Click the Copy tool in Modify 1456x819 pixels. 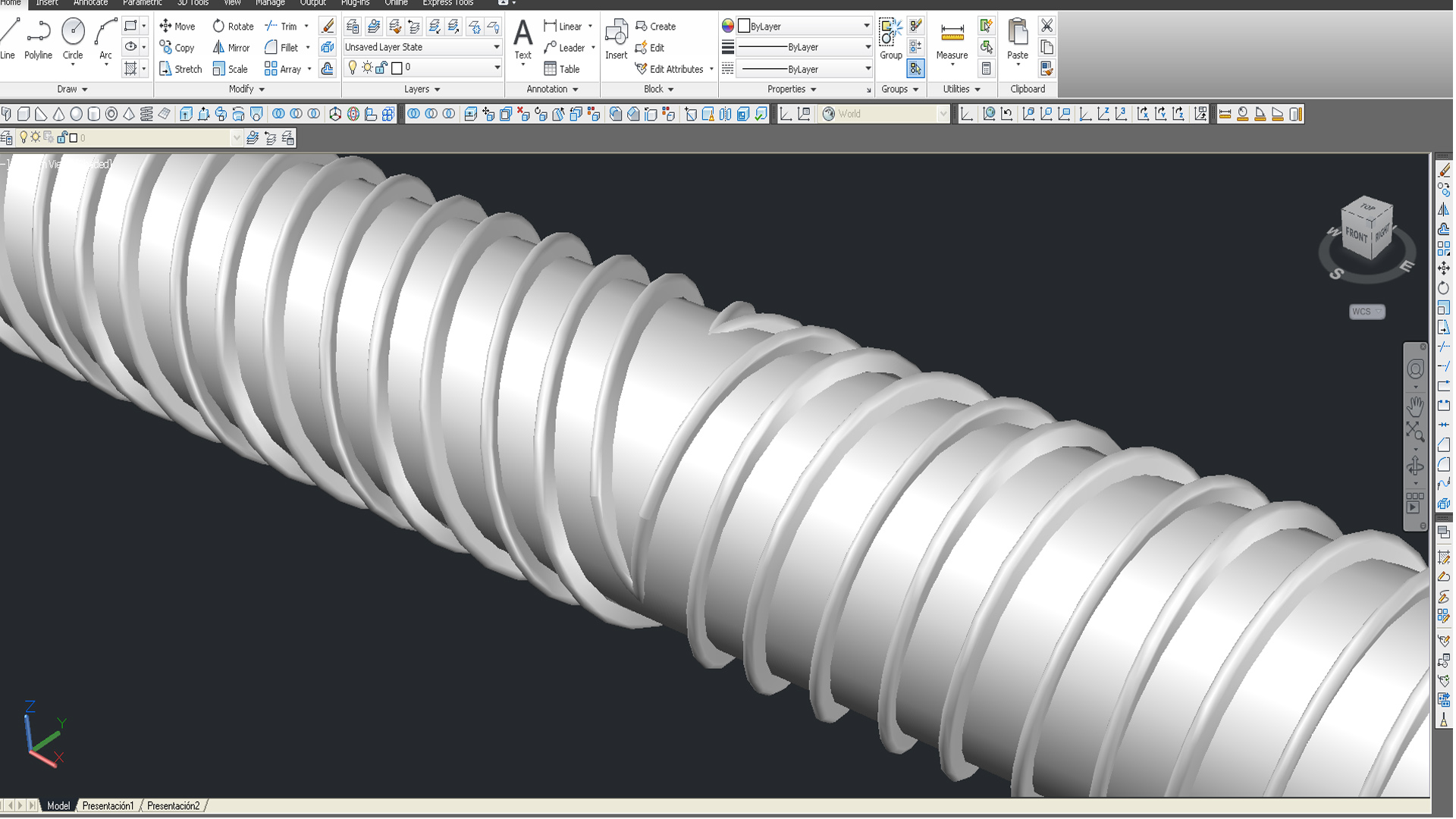(x=177, y=47)
